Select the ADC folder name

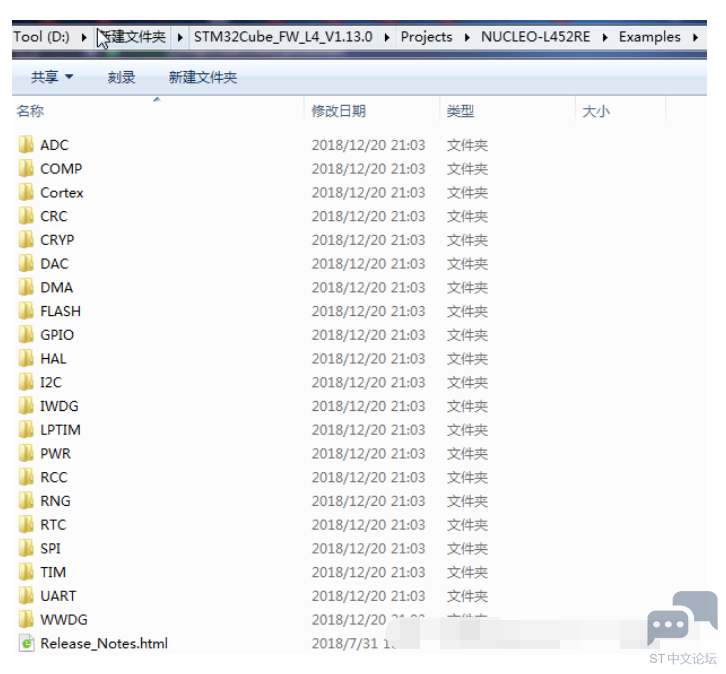point(54,145)
